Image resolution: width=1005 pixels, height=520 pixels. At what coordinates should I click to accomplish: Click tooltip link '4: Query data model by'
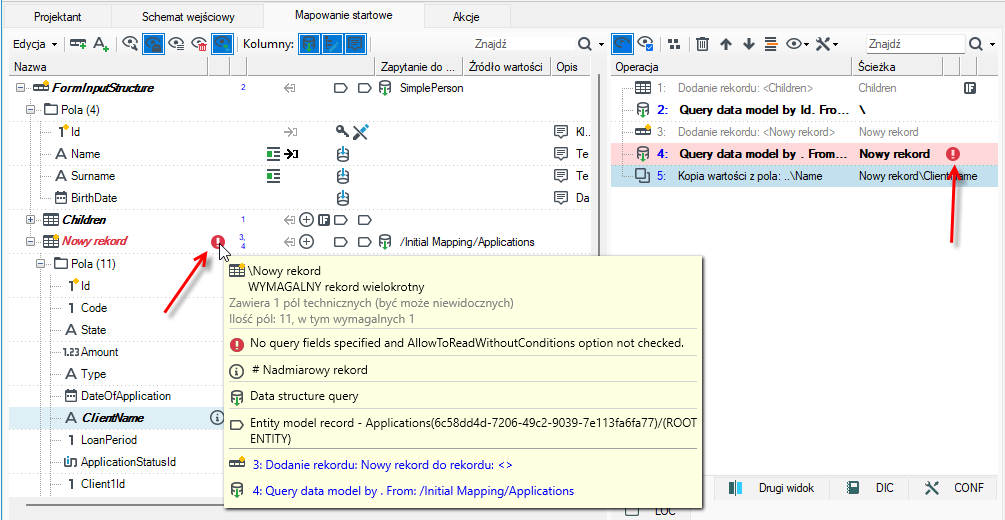tap(413, 491)
